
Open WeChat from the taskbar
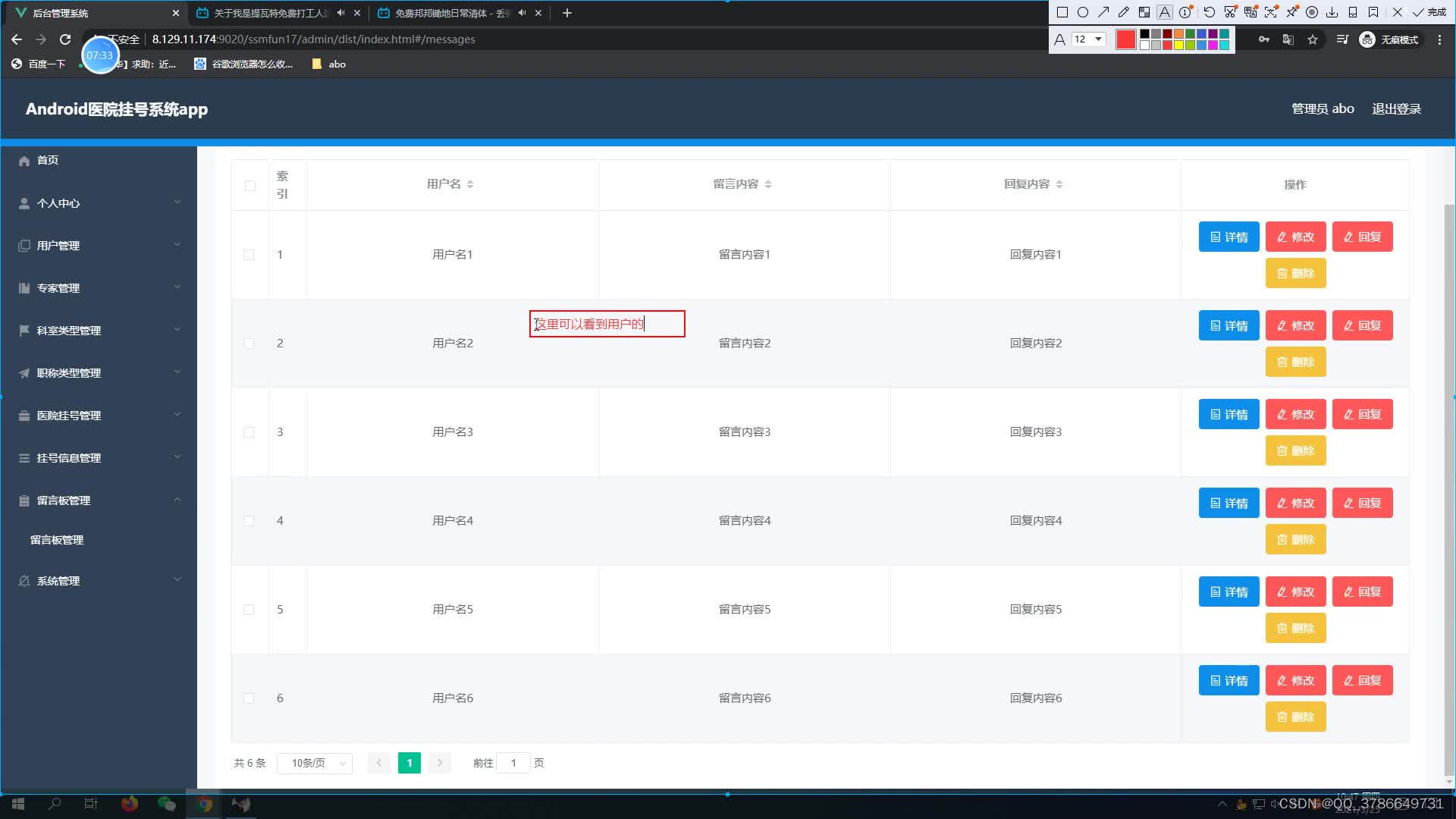pyautogui.click(x=166, y=804)
